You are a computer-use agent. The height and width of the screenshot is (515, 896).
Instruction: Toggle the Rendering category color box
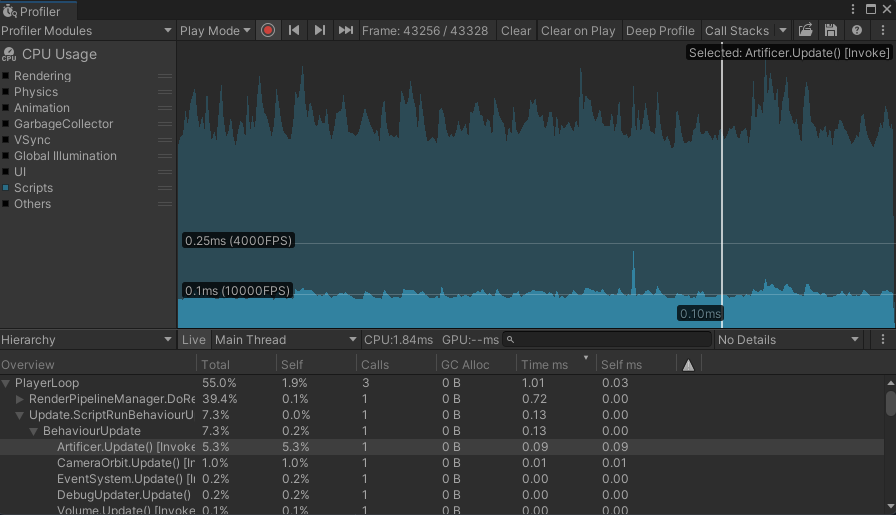tap(6, 76)
